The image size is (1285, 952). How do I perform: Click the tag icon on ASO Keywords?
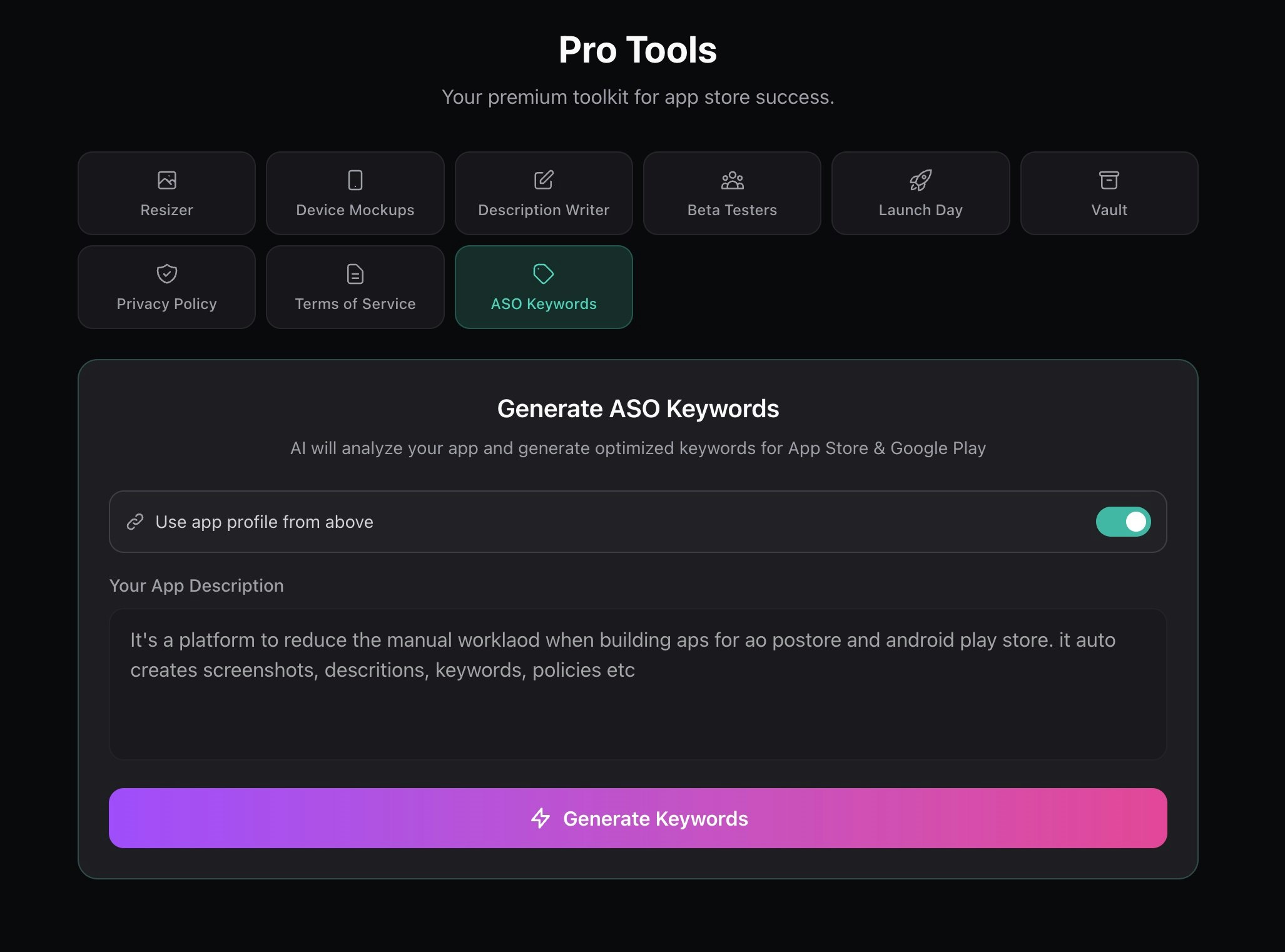point(543,273)
